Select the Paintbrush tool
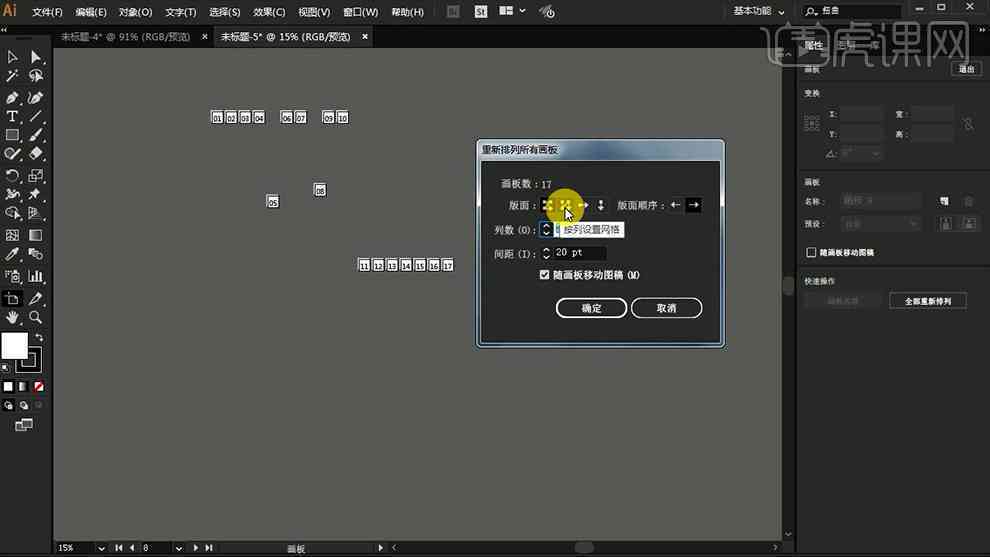 point(36,135)
